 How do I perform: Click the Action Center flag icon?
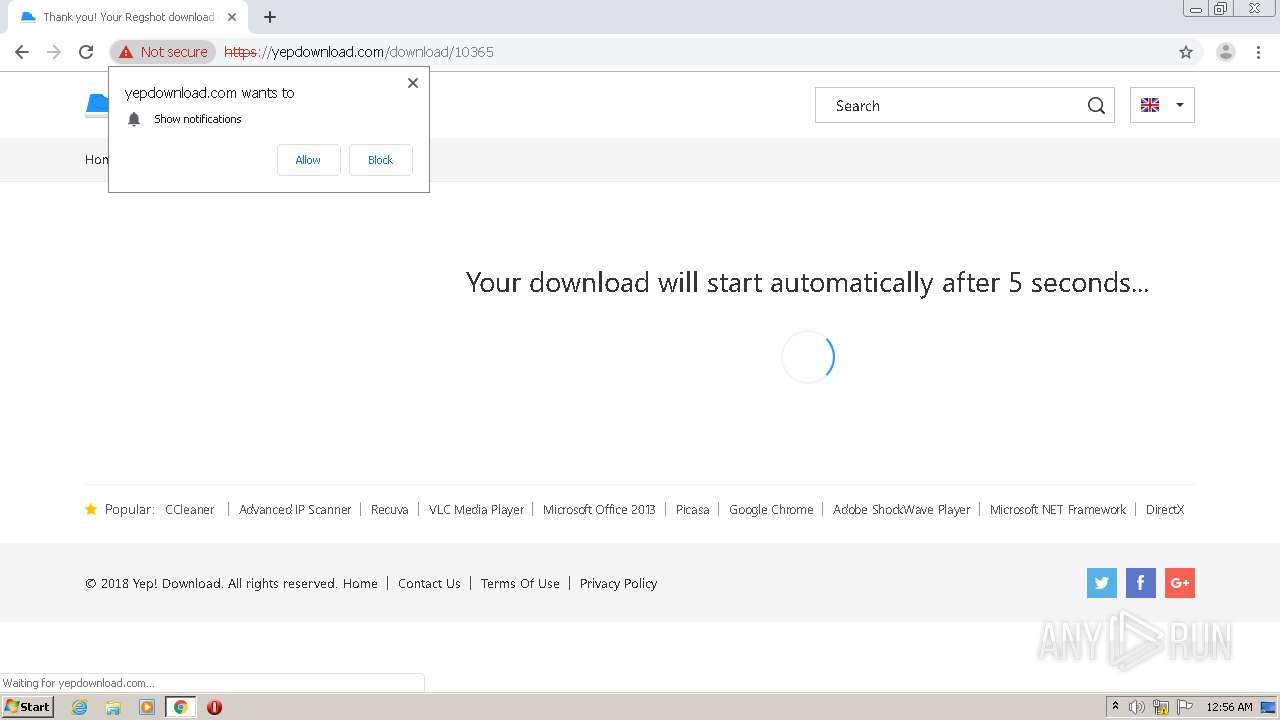[x=1185, y=707]
